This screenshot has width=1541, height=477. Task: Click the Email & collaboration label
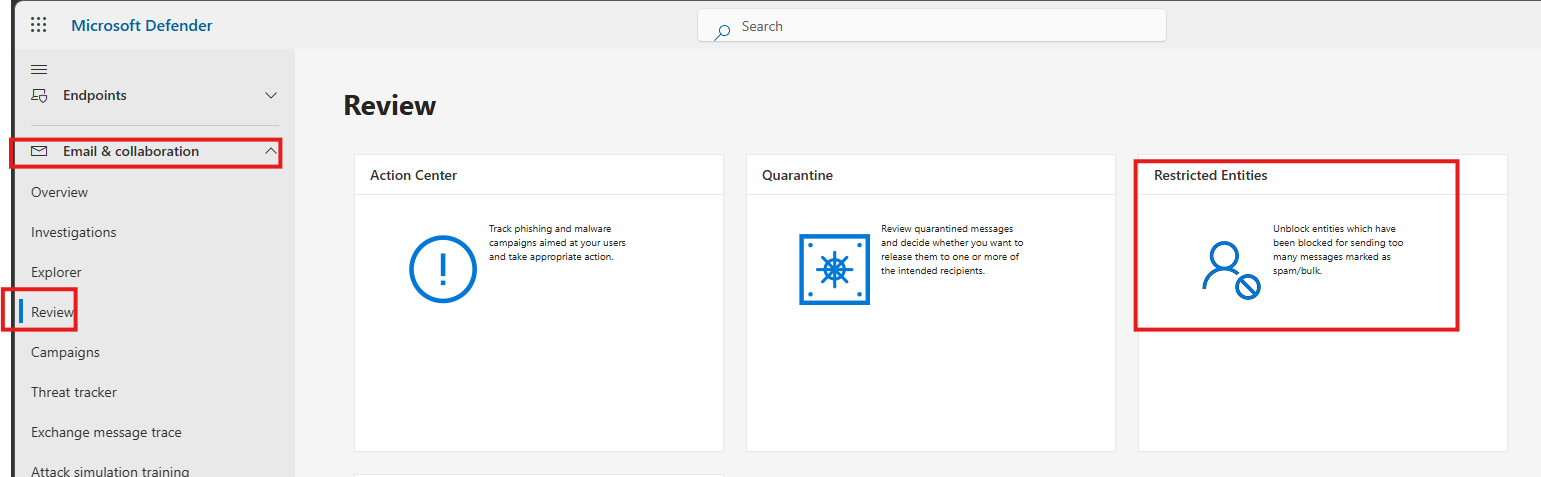[131, 152]
